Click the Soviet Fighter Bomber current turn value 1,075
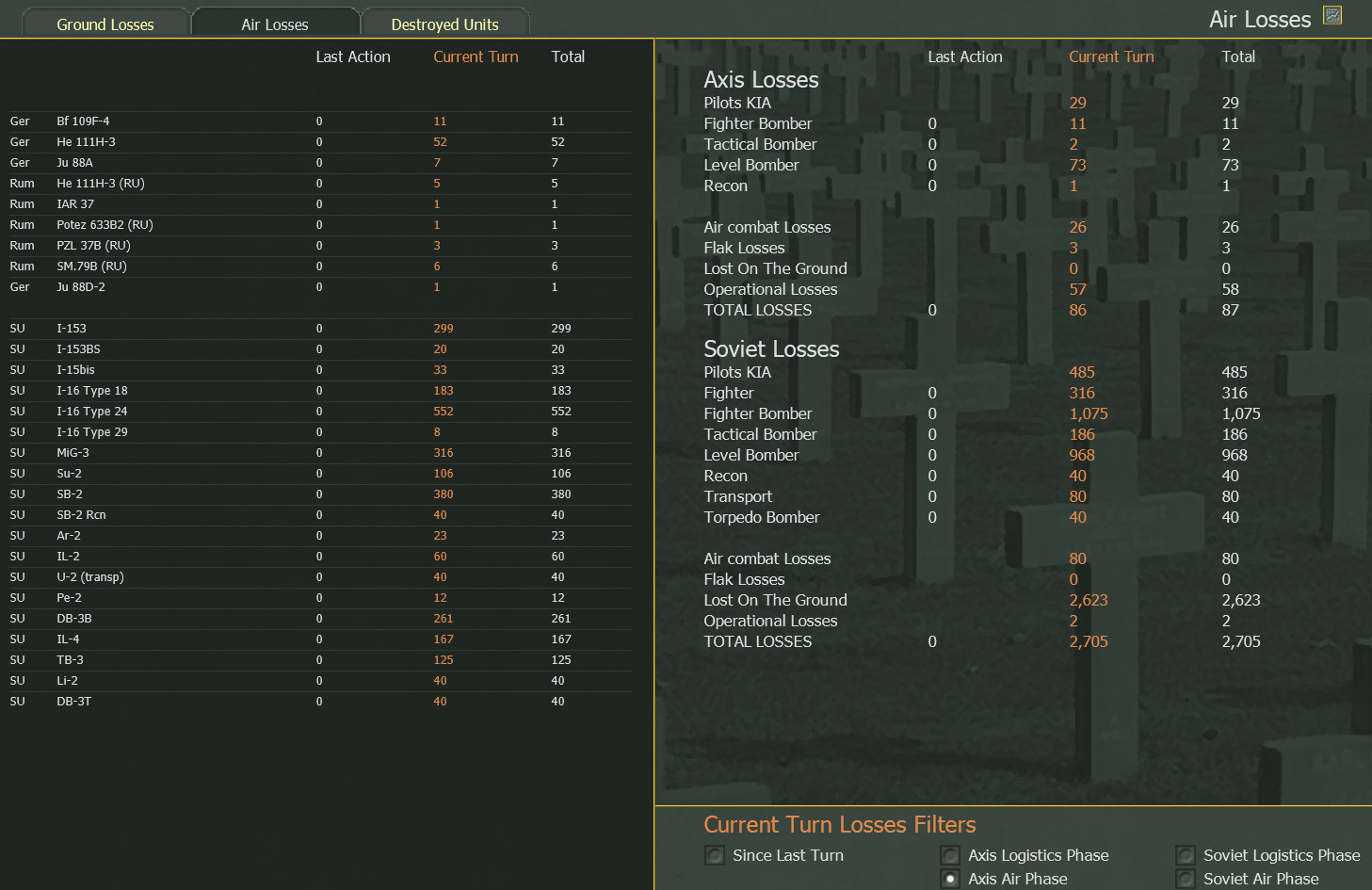Viewport: 1372px width, 890px height. pos(1089,413)
